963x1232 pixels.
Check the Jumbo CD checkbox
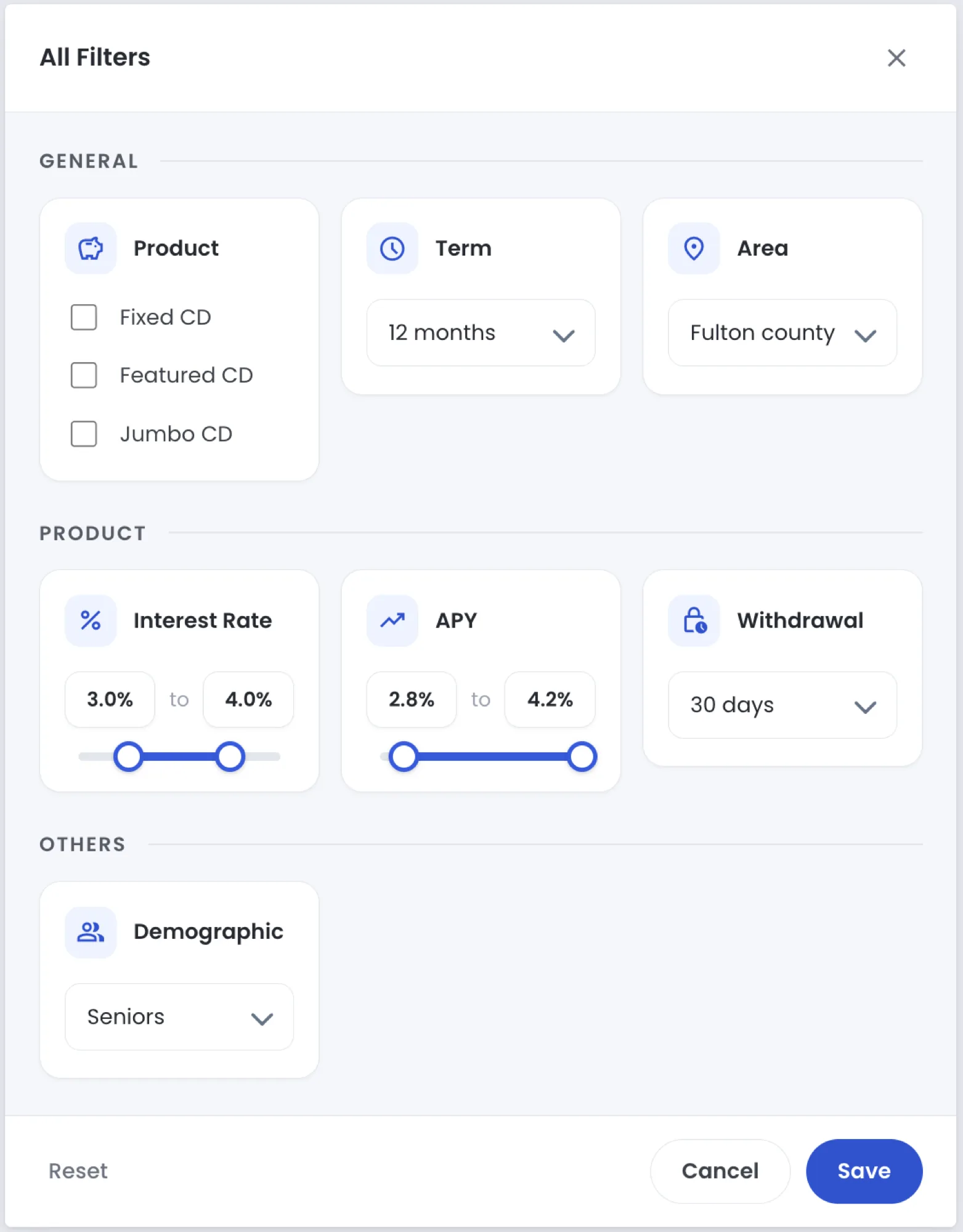[84, 434]
